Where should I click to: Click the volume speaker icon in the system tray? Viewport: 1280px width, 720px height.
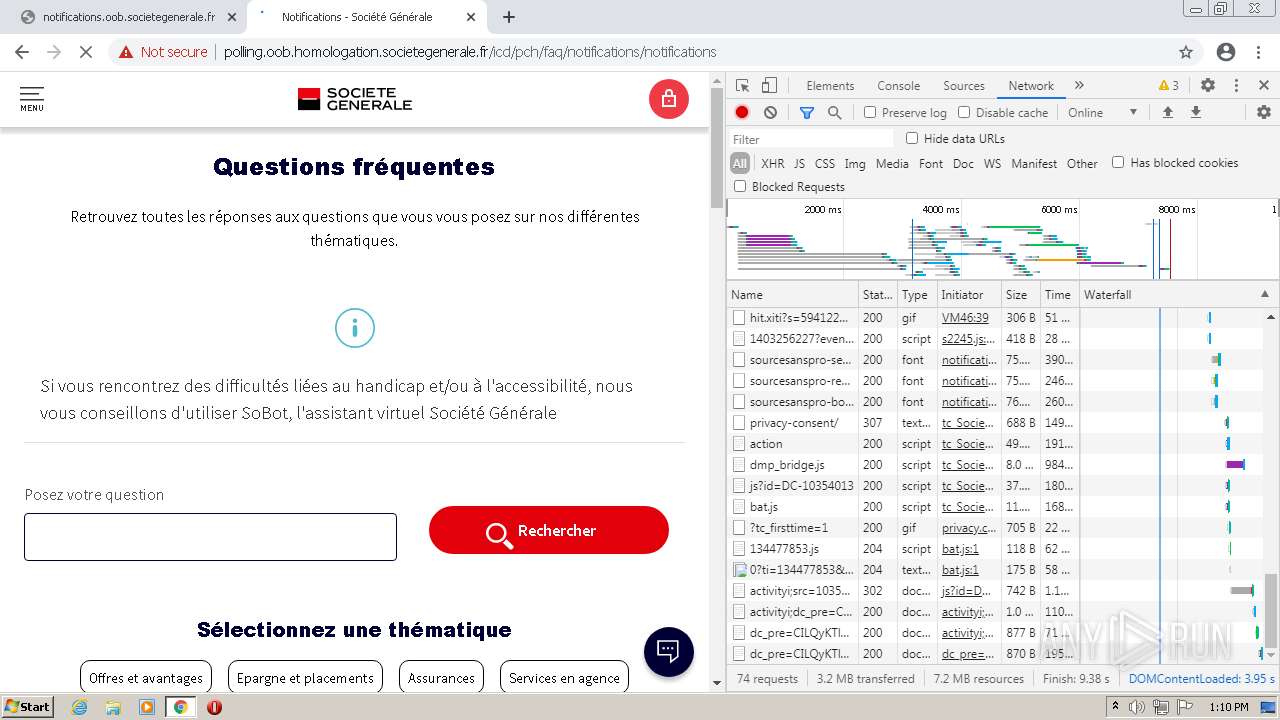[x=1136, y=707]
